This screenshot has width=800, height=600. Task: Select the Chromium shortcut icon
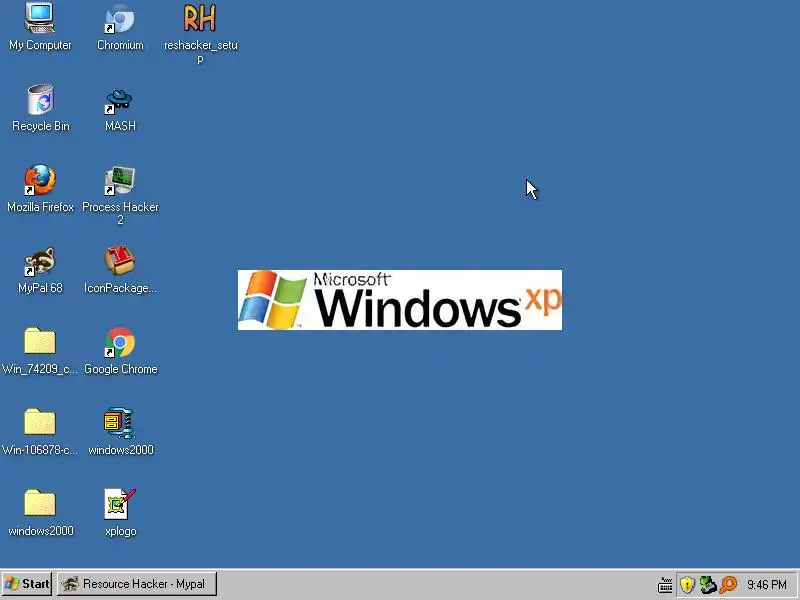120,18
